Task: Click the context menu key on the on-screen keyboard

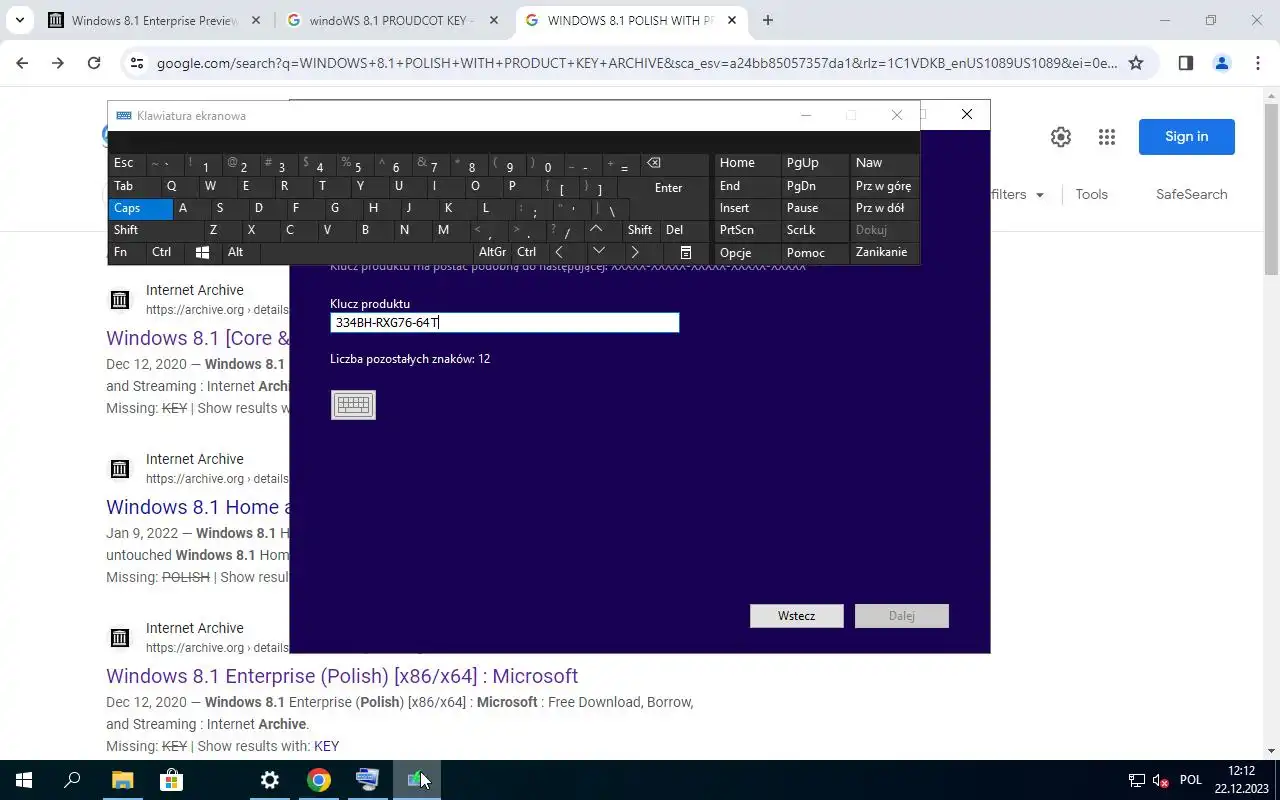Action: point(686,252)
